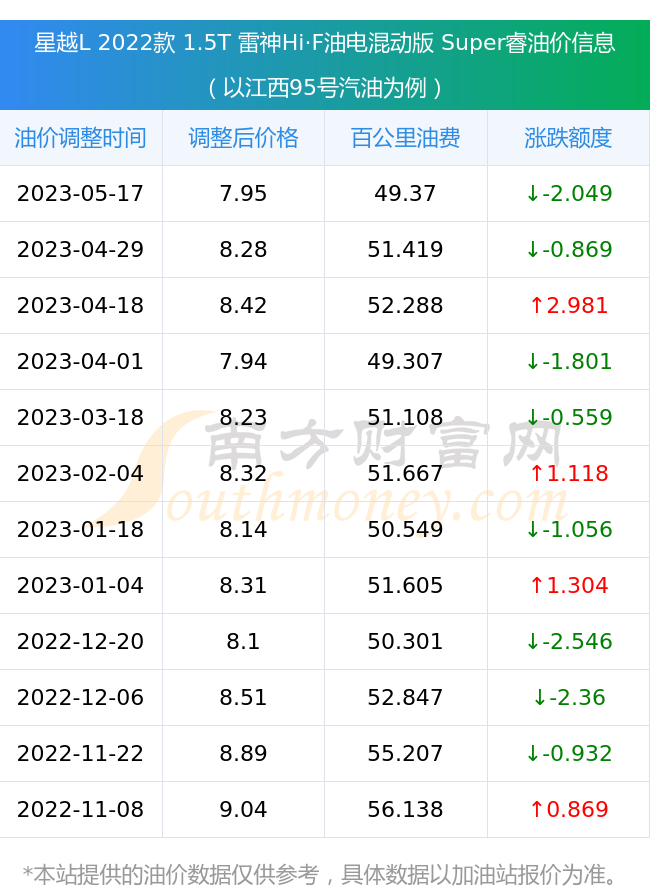Click the price value 7.95
The height and width of the screenshot is (891, 650).
(x=243, y=193)
